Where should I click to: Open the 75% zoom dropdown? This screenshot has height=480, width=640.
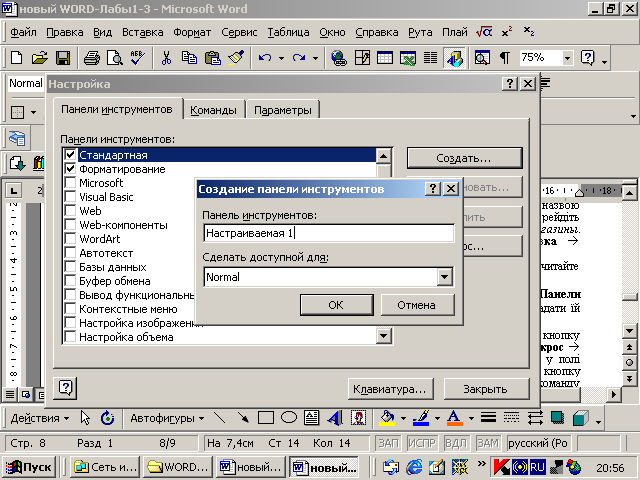click(567, 58)
